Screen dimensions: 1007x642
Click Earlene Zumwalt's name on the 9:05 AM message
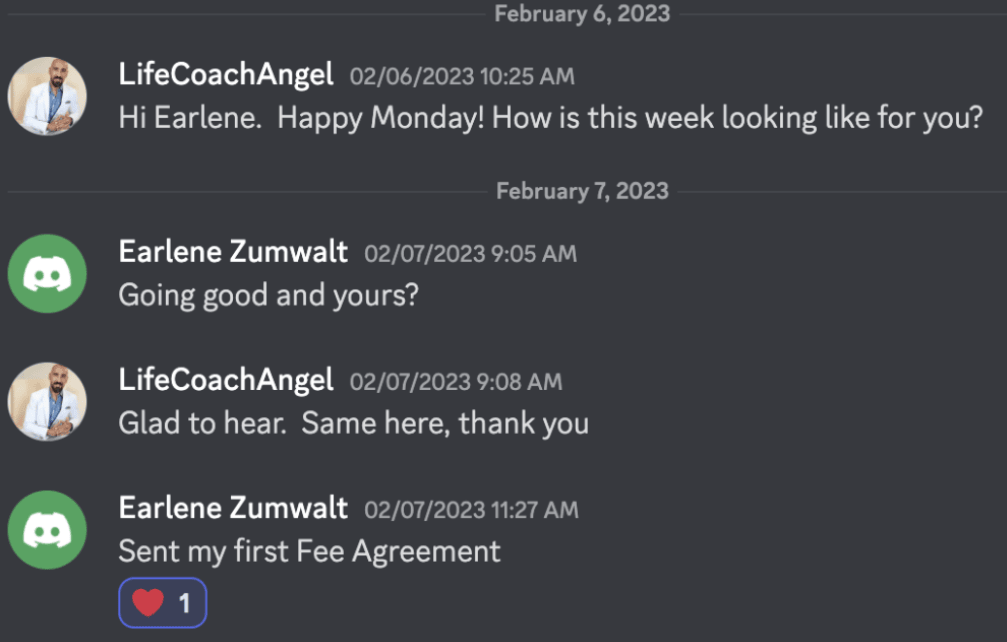coord(233,252)
